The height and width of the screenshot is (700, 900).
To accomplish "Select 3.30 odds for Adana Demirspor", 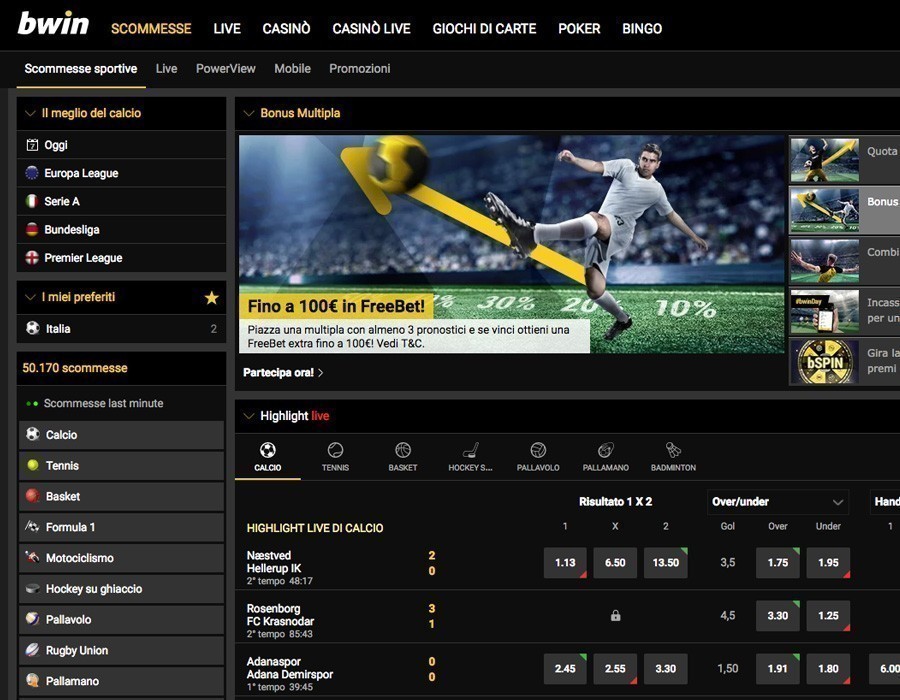I will 666,668.
